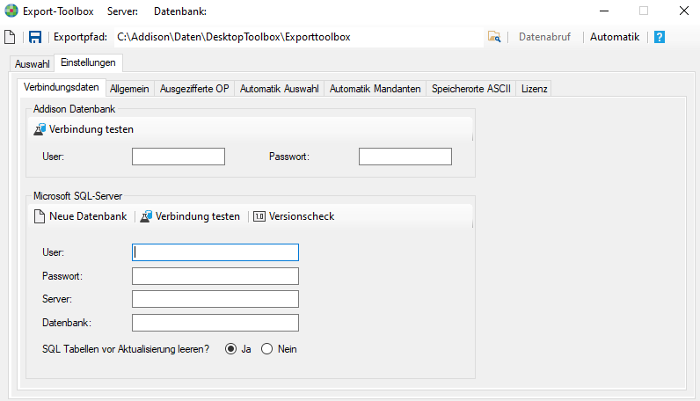The width and height of the screenshot is (700, 401).
Task: Switch to Speicherorte ASCII tab
Action: (x=471, y=89)
